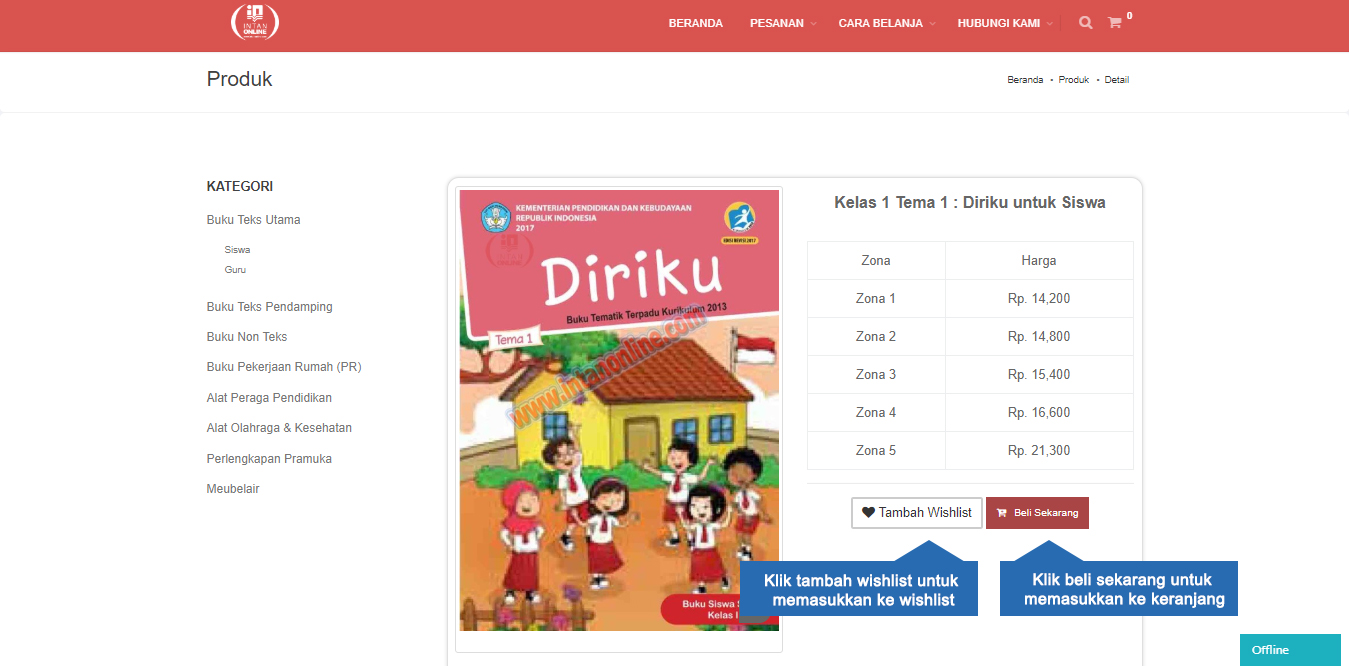Expand the Cara Belanja dropdown chevron
The image size is (1349, 666).
pyautogui.click(x=932, y=24)
